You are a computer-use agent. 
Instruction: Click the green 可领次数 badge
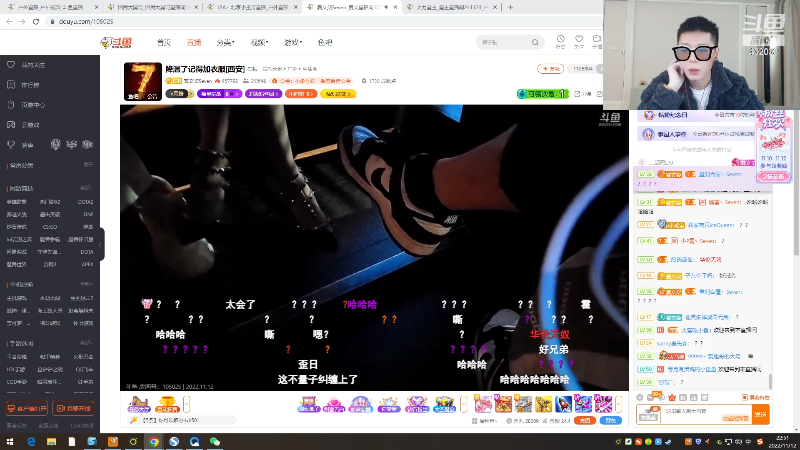[543, 94]
